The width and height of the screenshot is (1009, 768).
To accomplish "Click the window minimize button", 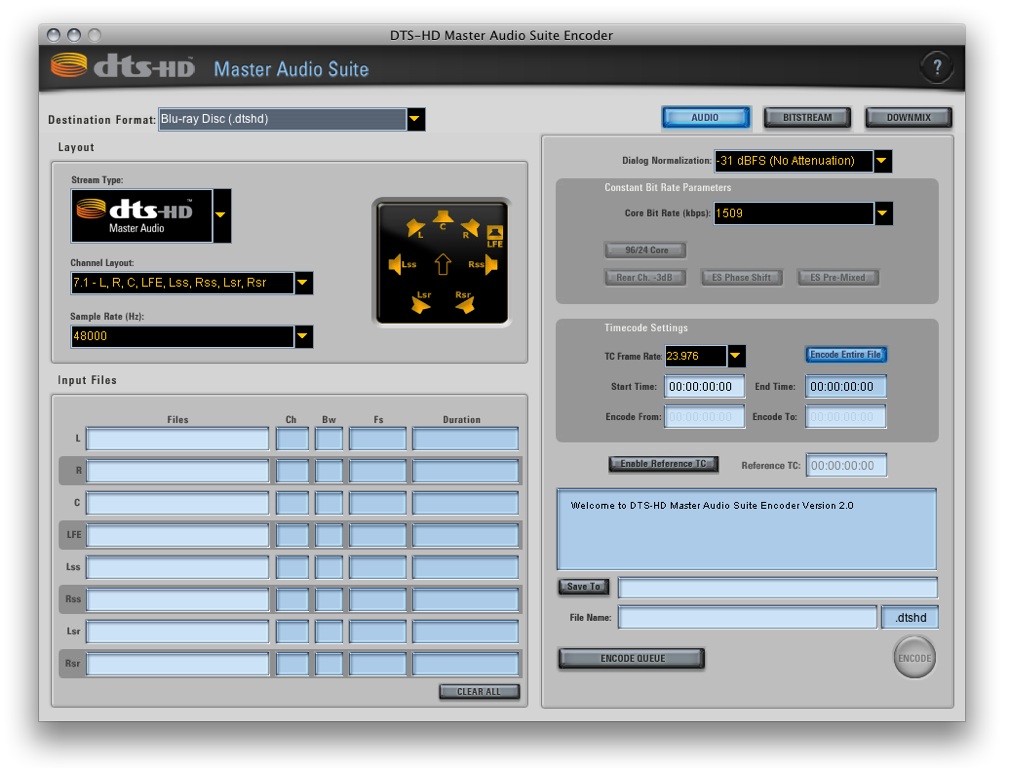I will (x=74, y=35).
